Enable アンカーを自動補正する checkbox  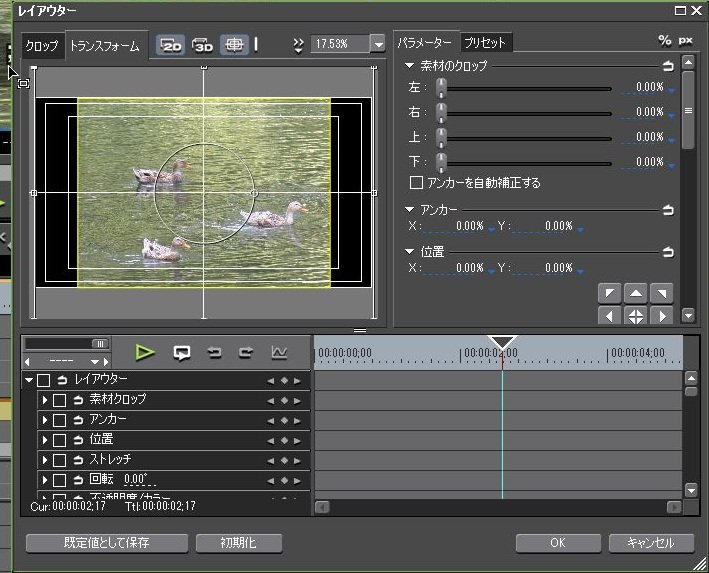[416, 183]
